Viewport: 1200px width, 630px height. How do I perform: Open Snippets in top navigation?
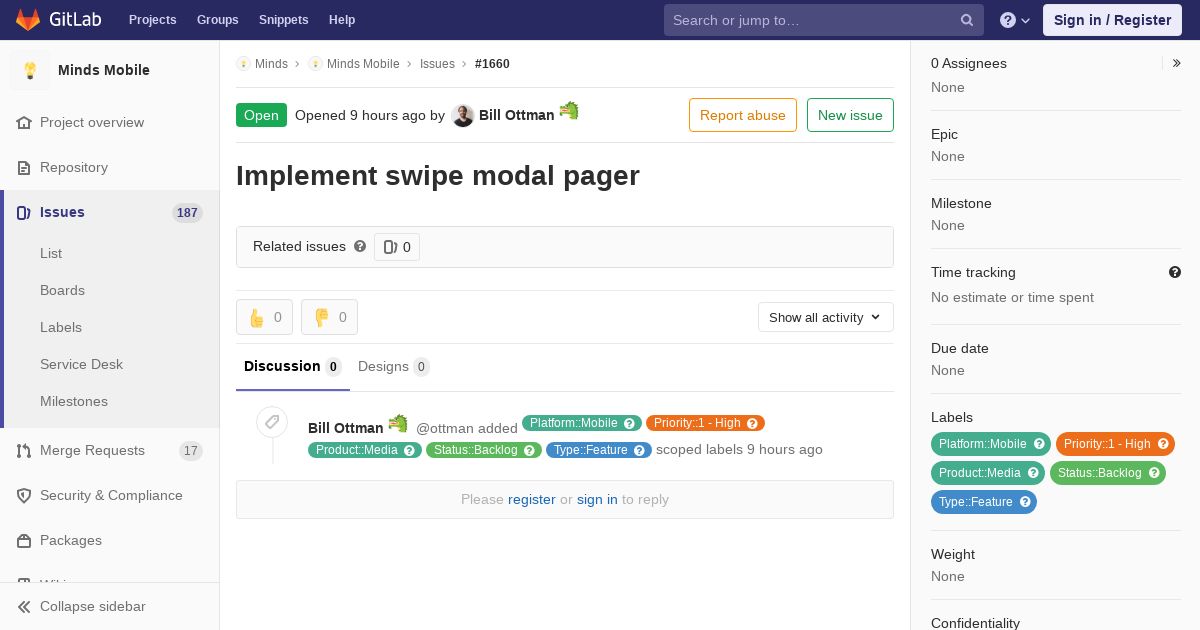tap(284, 20)
